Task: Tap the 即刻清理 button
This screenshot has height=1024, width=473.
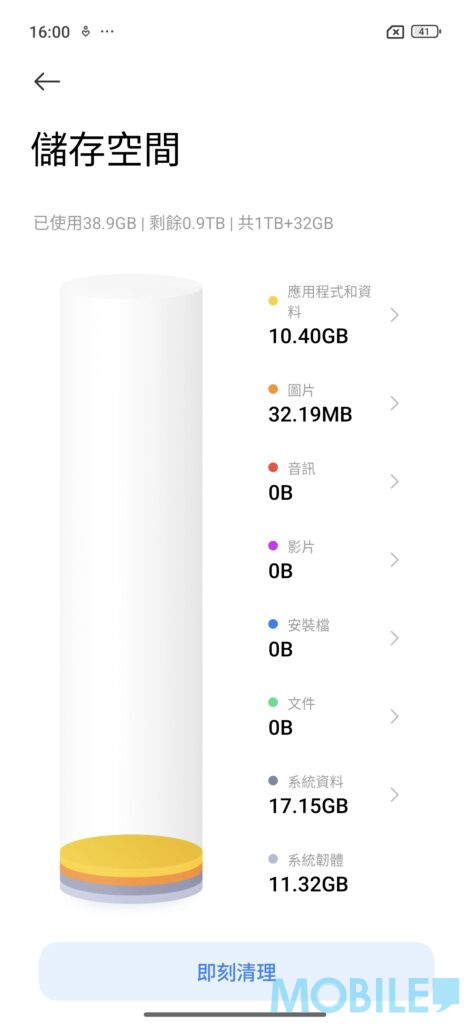Action: [x=236, y=972]
